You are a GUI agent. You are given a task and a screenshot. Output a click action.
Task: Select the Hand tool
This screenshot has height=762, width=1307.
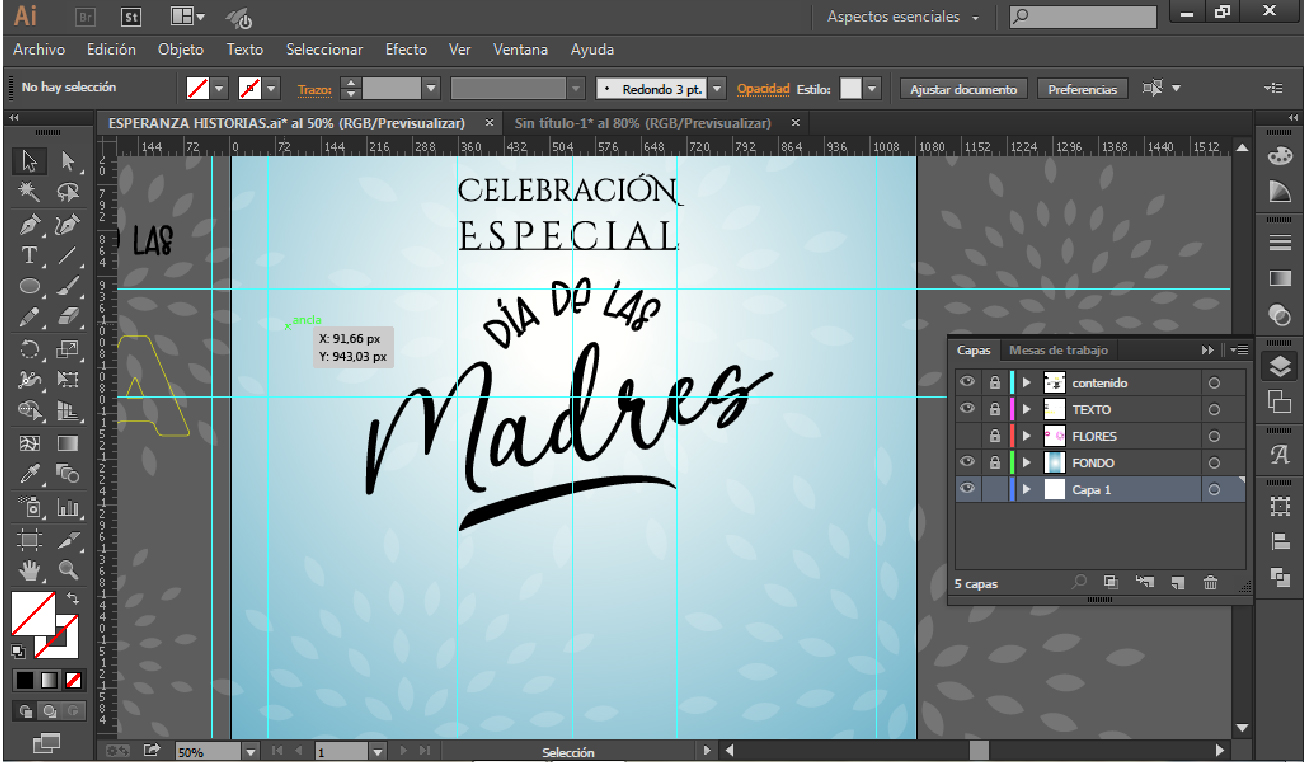[x=30, y=571]
